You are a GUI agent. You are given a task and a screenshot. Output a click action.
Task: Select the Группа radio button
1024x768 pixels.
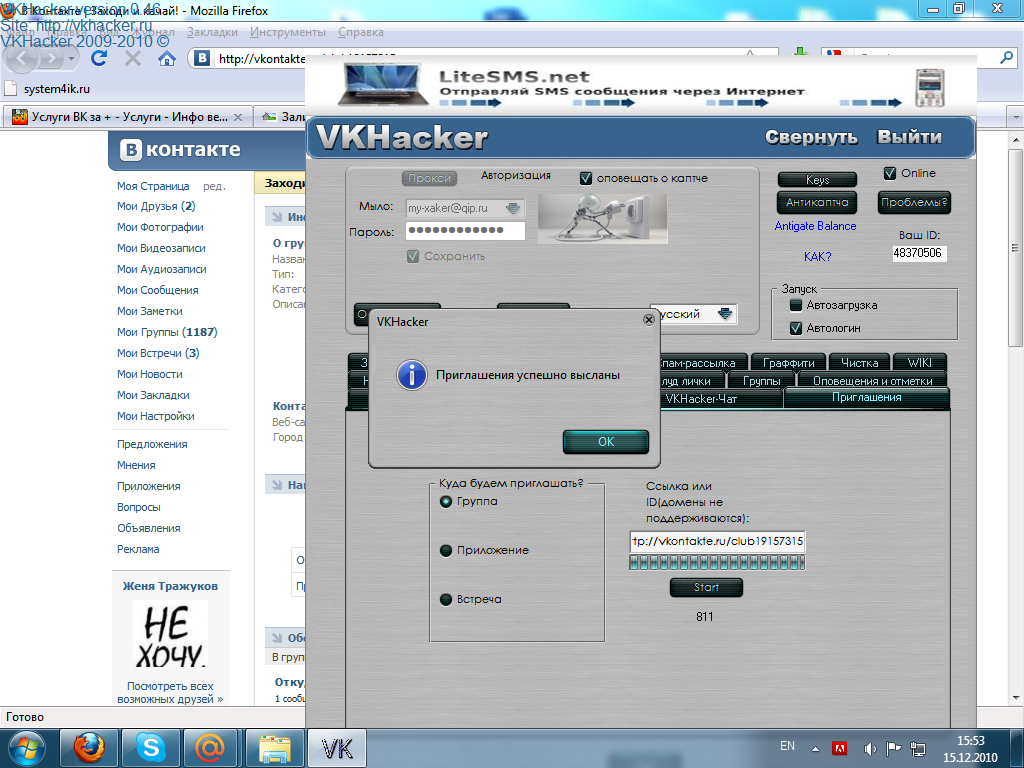coord(446,502)
